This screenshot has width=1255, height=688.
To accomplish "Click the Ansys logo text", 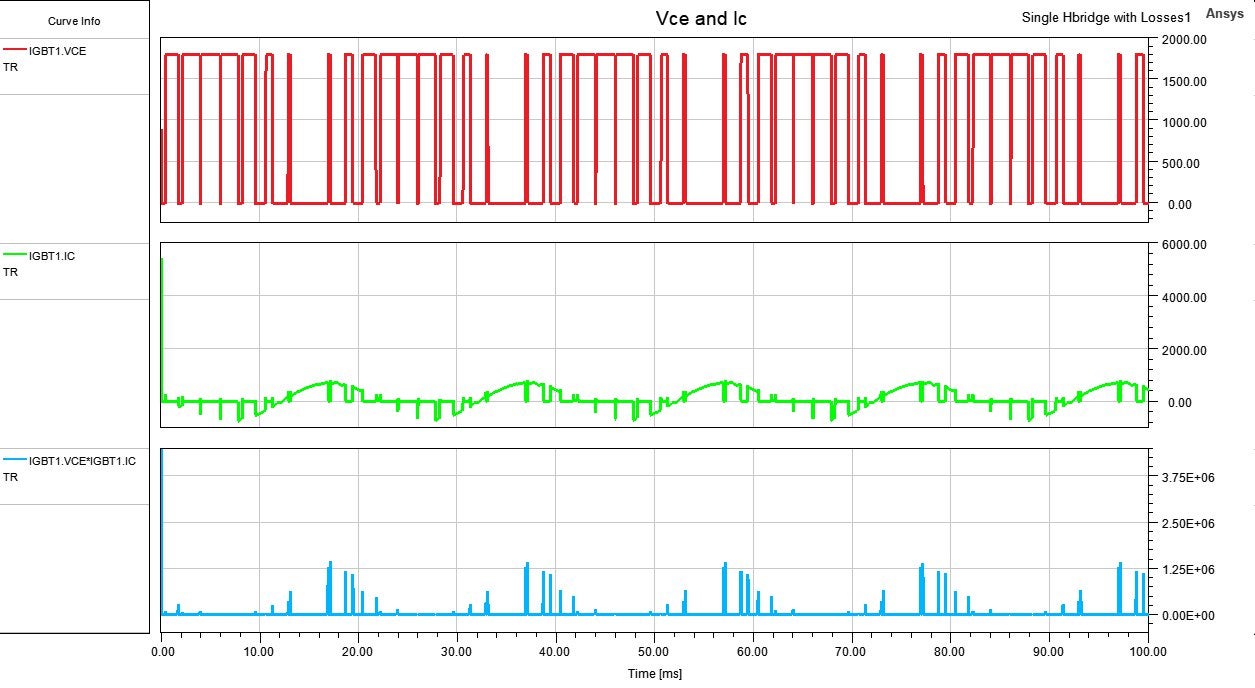I will (x=1225, y=14).
